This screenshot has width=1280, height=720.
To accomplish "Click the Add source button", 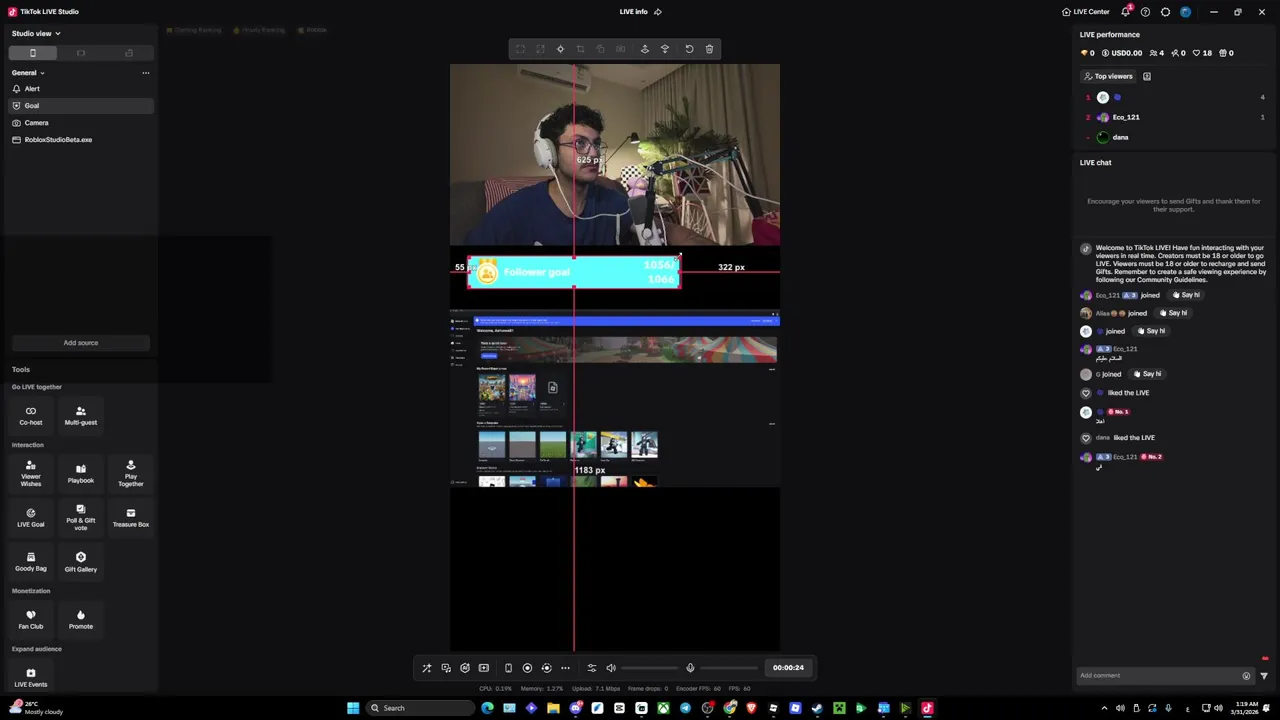I will coord(81,343).
